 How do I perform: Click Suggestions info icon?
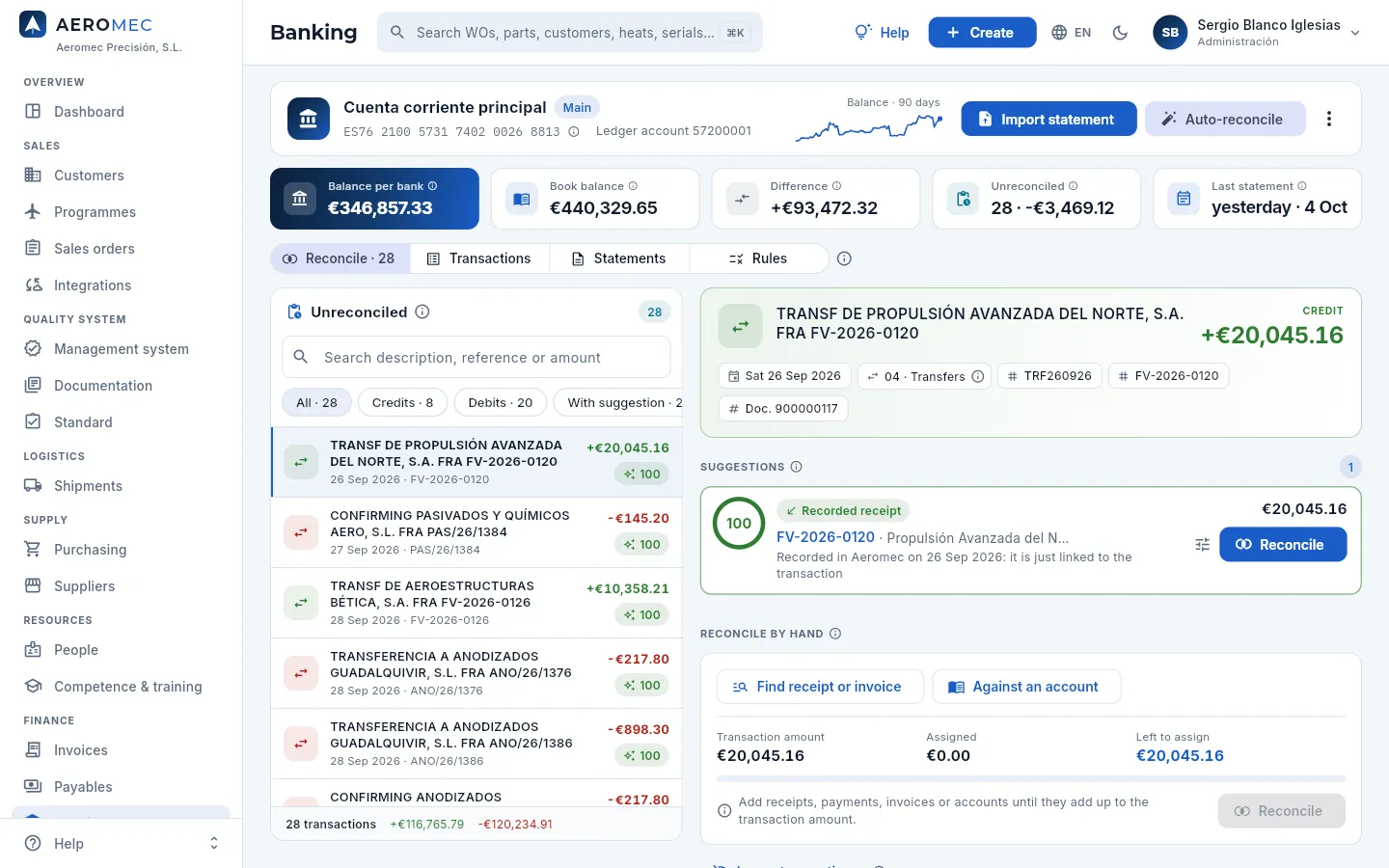(796, 467)
